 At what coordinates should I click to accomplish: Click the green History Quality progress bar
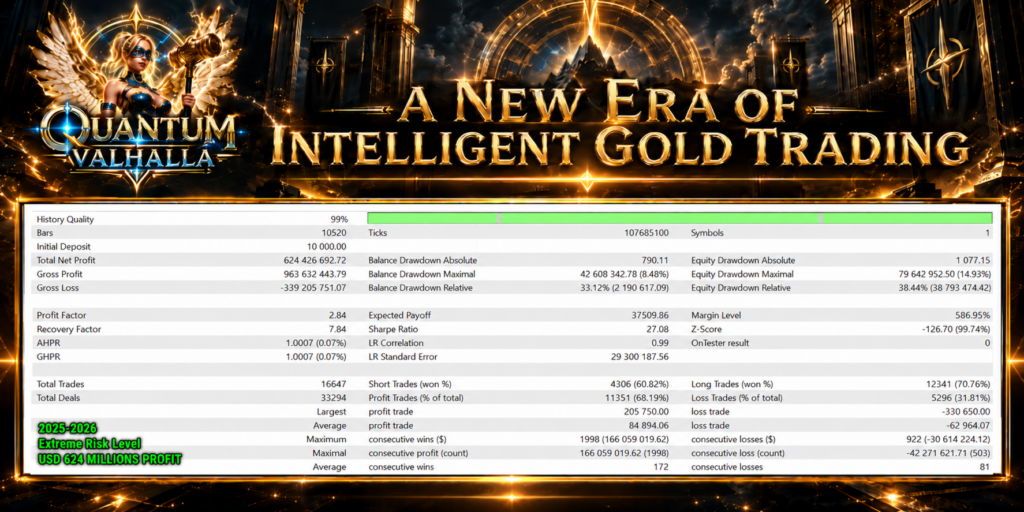(680, 218)
